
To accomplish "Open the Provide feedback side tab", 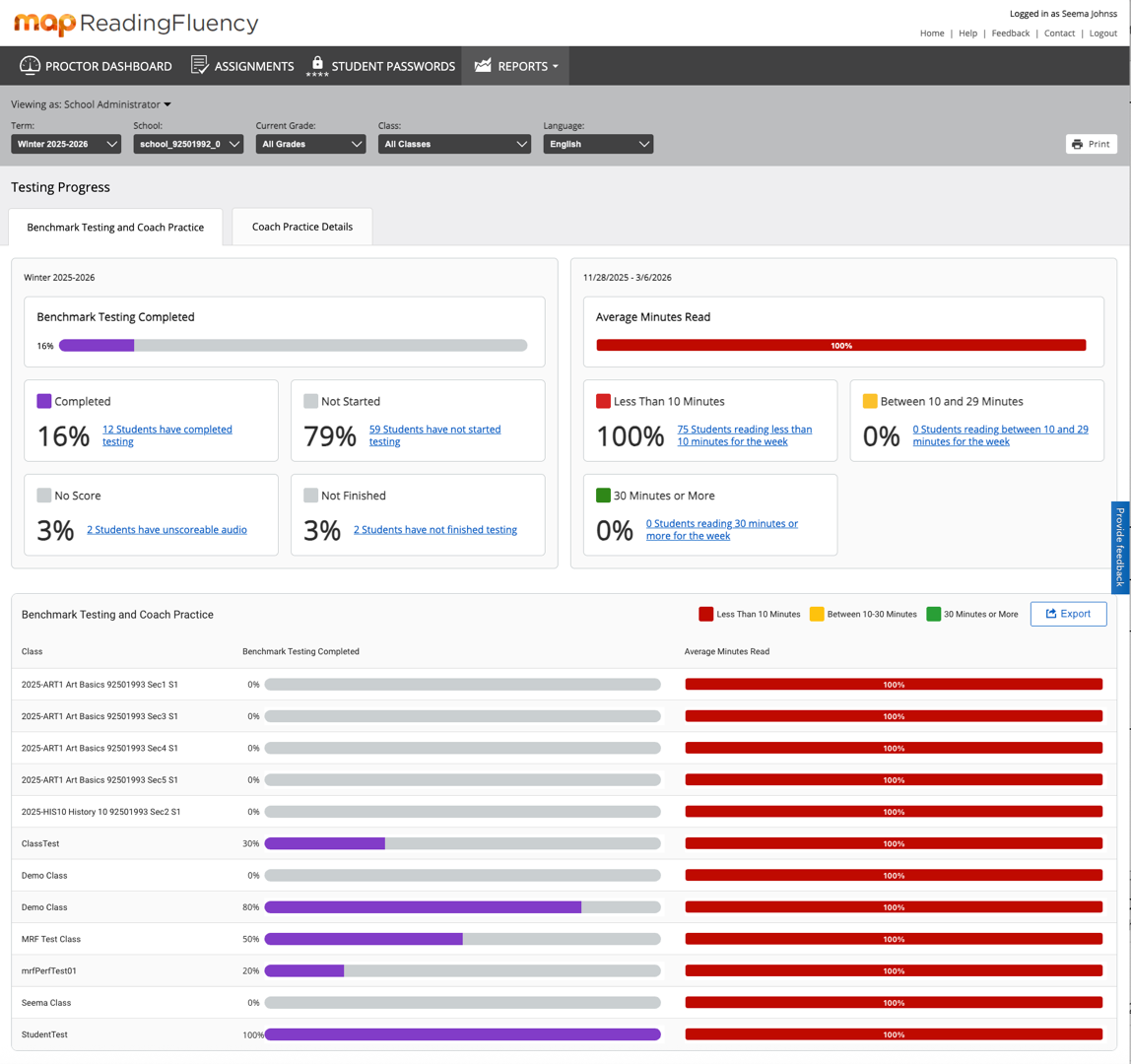I will (x=1120, y=548).
